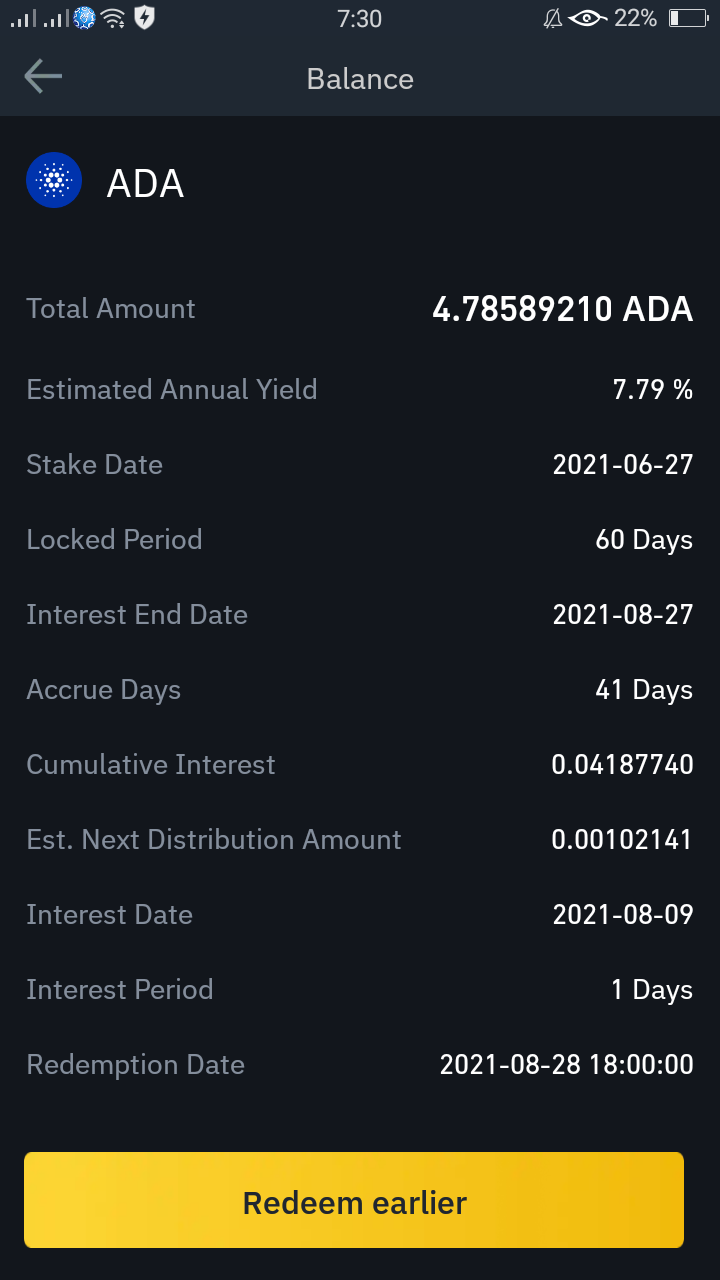Tap the ADA asset name
The image size is (720, 1280).
point(145,184)
